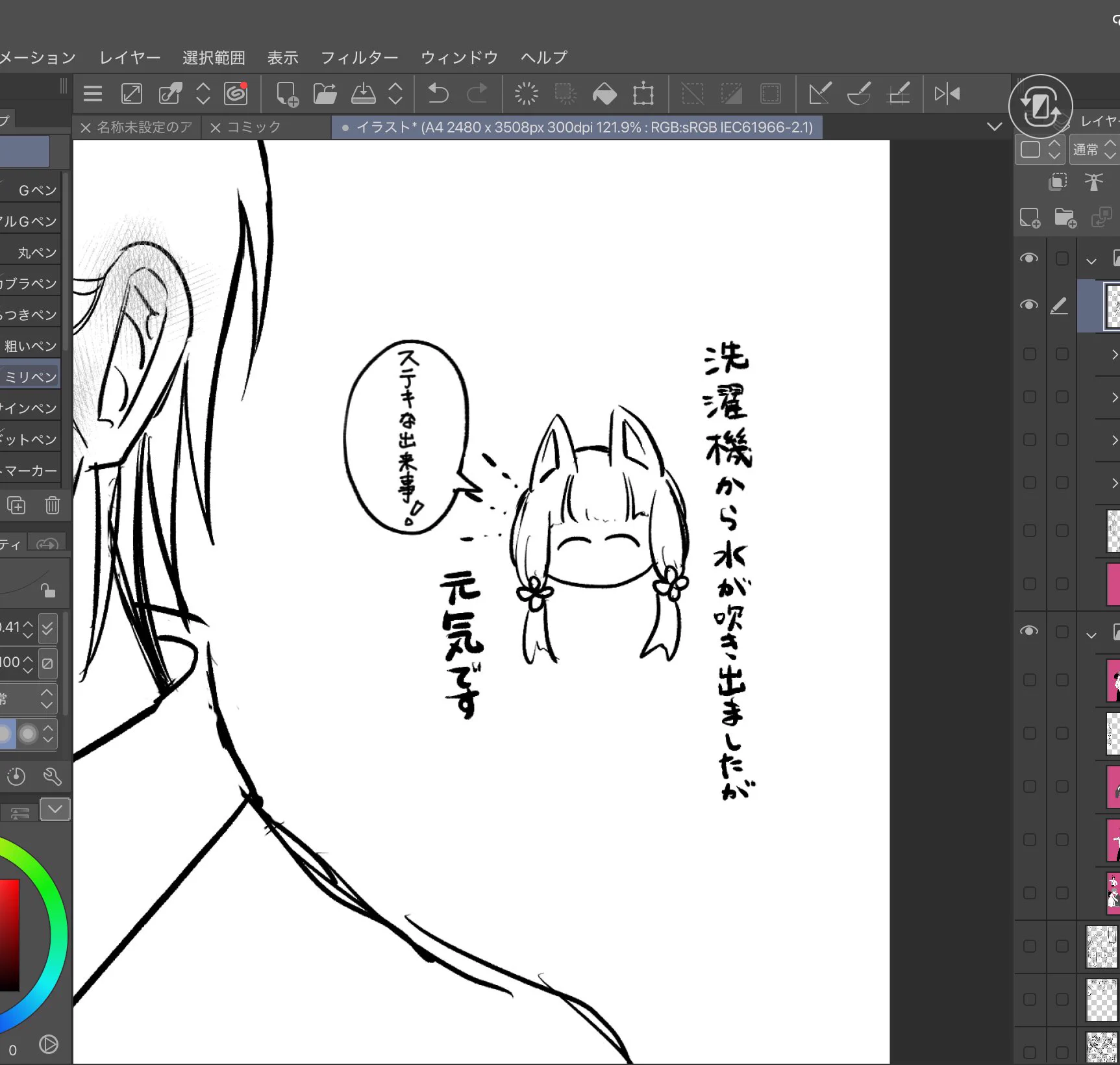Expand the anti-aliasing options stepper
Screen dimensions: 1120x1065
coord(48,734)
